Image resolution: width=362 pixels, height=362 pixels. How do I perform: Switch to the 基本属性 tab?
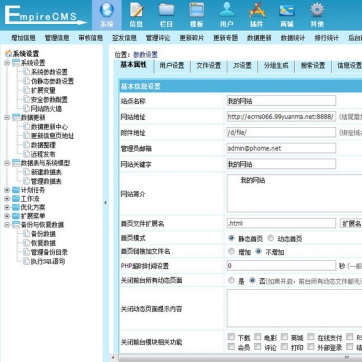point(133,66)
